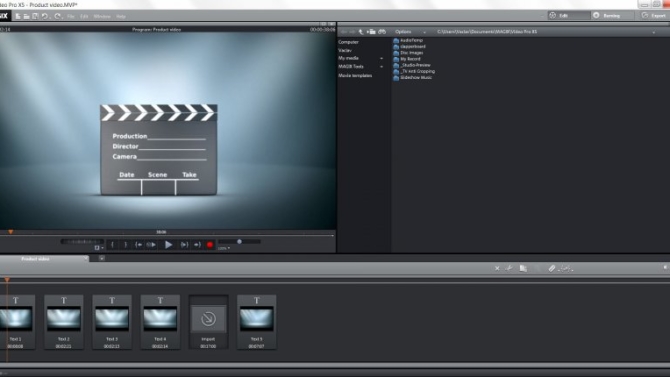Viewport: 670px width, 377px height.
Task: Click the red Record button
Action: pyautogui.click(x=210, y=245)
